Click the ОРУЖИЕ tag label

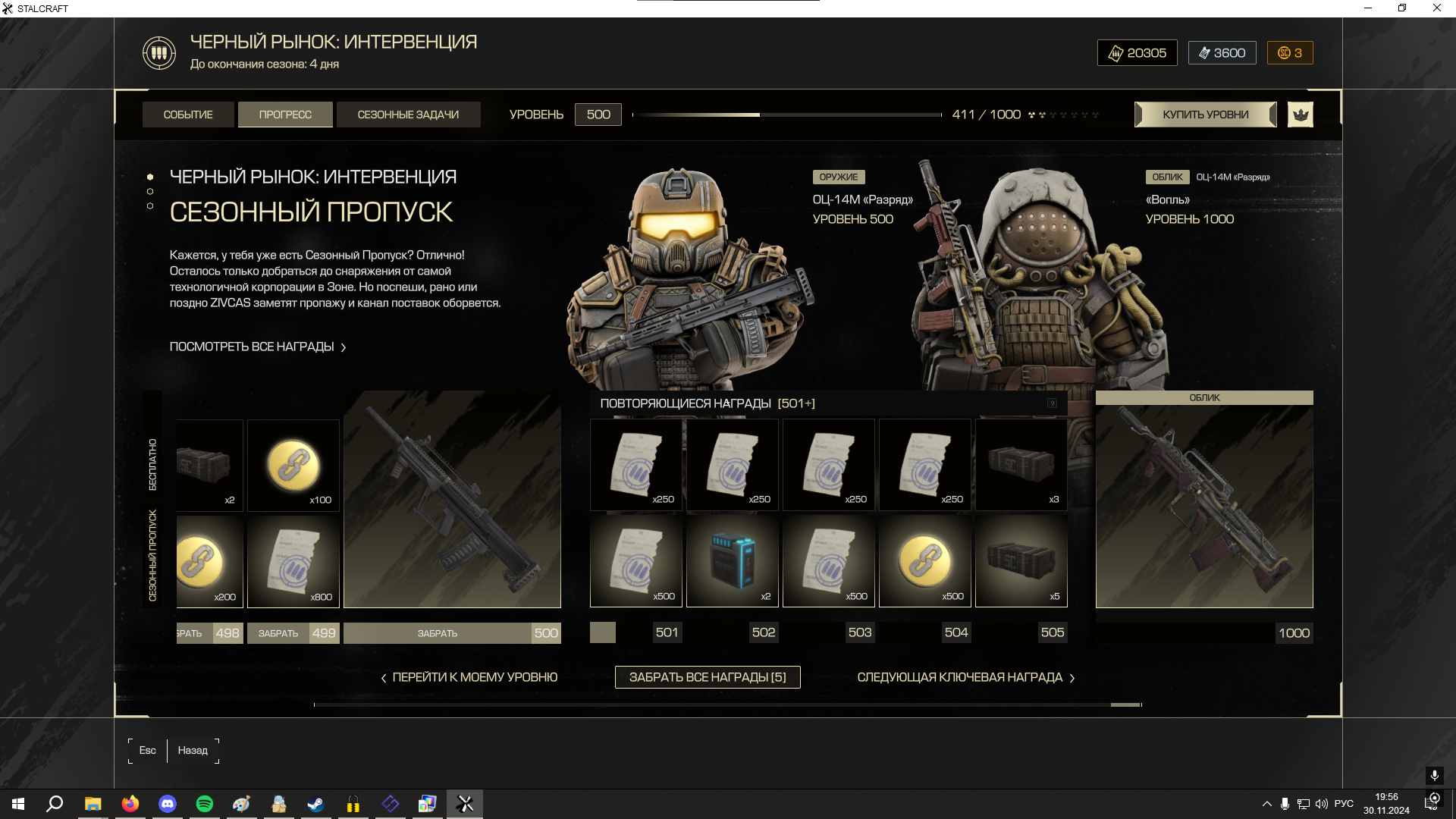click(x=838, y=177)
